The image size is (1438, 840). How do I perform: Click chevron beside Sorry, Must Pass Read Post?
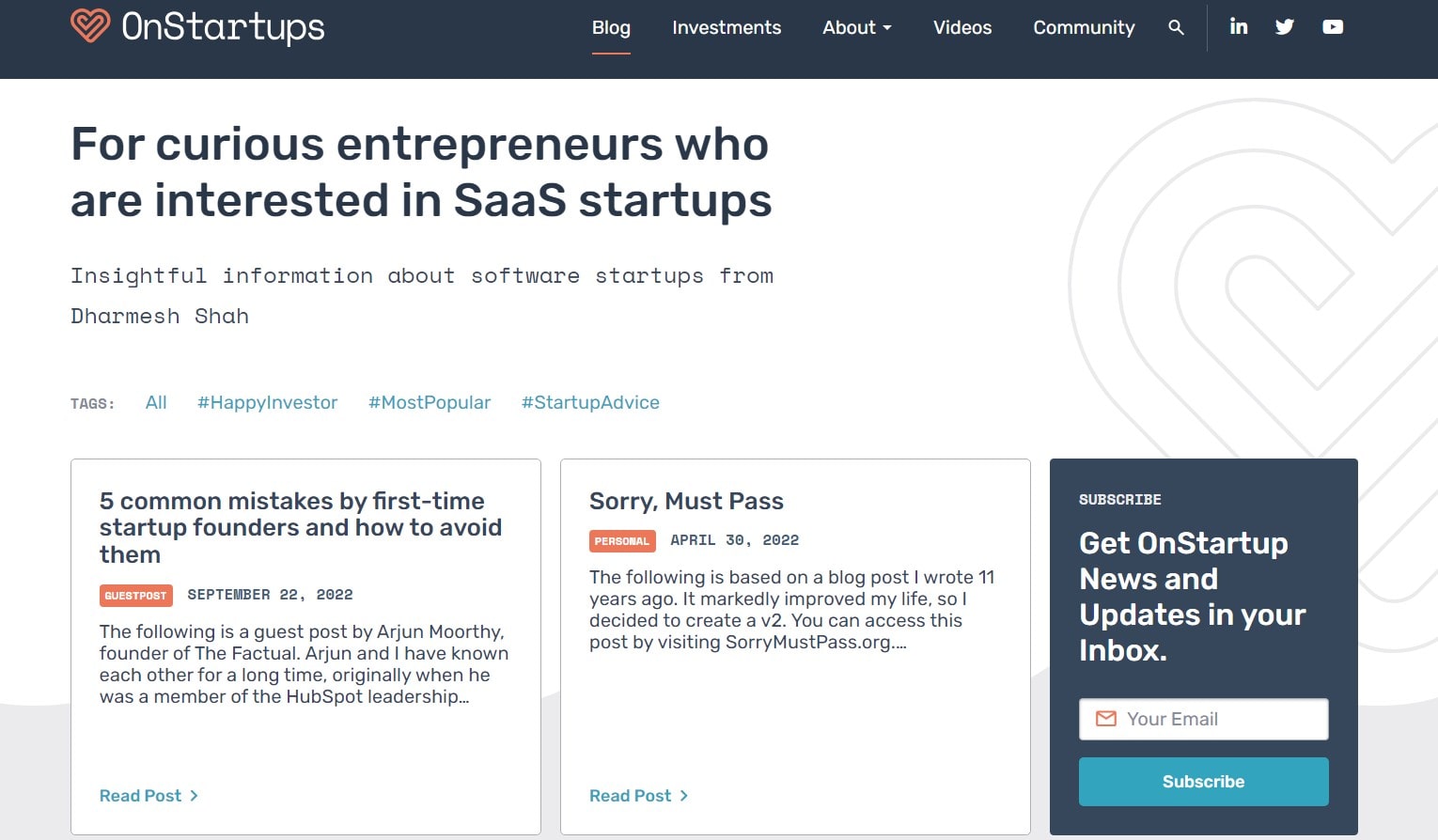tap(684, 796)
